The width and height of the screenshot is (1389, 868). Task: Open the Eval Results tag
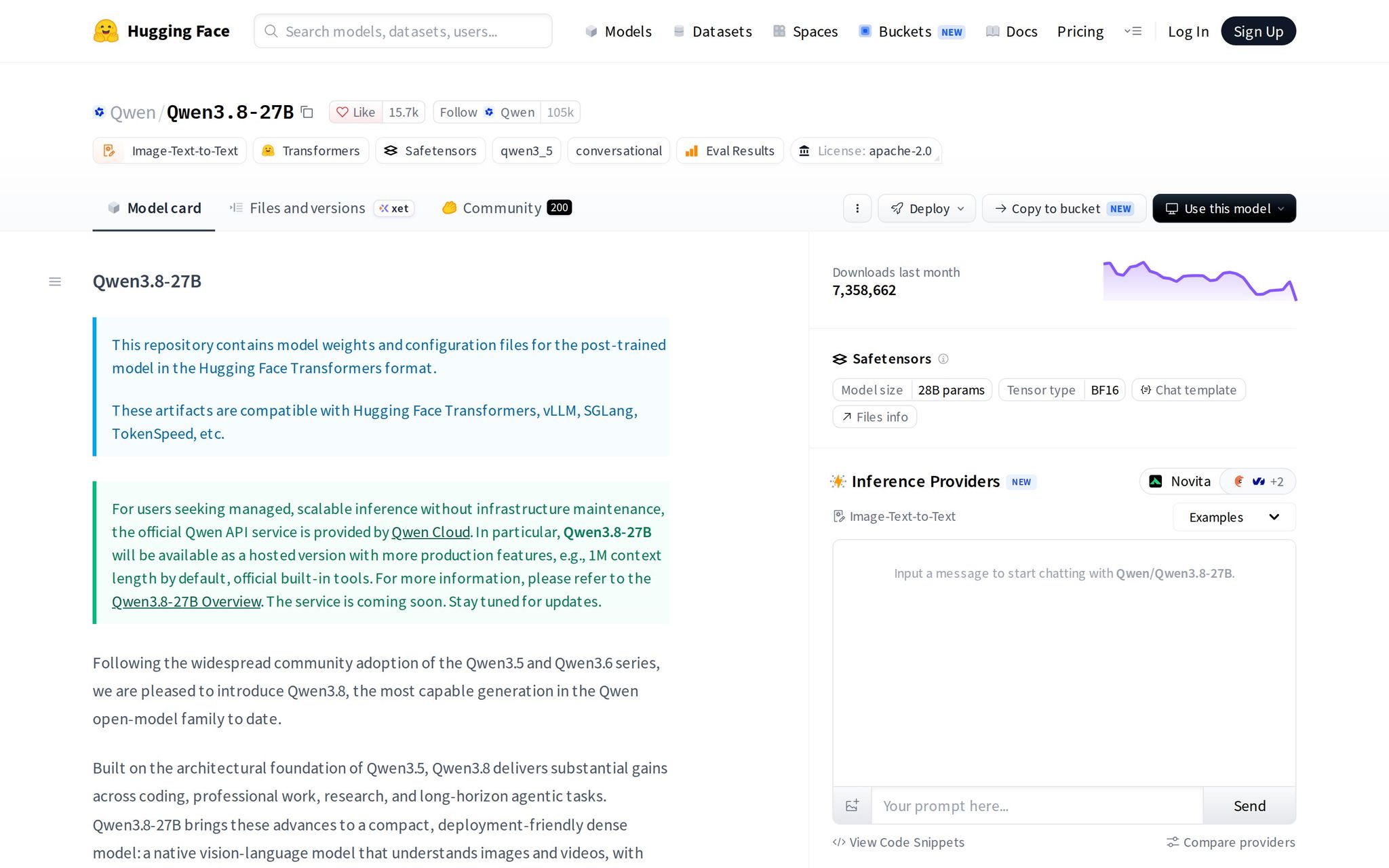[x=730, y=151]
